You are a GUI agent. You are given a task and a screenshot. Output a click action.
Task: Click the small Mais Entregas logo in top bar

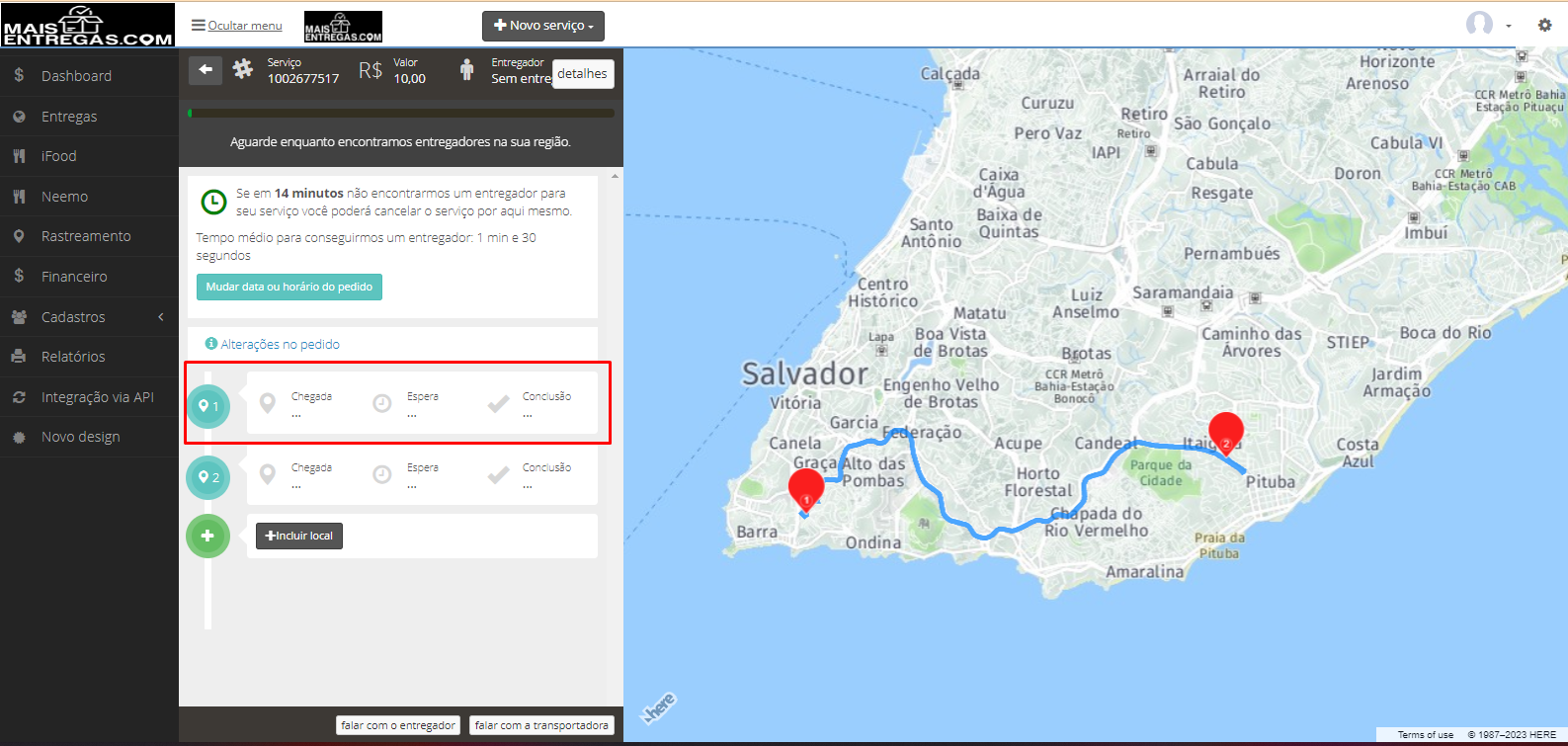343,27
